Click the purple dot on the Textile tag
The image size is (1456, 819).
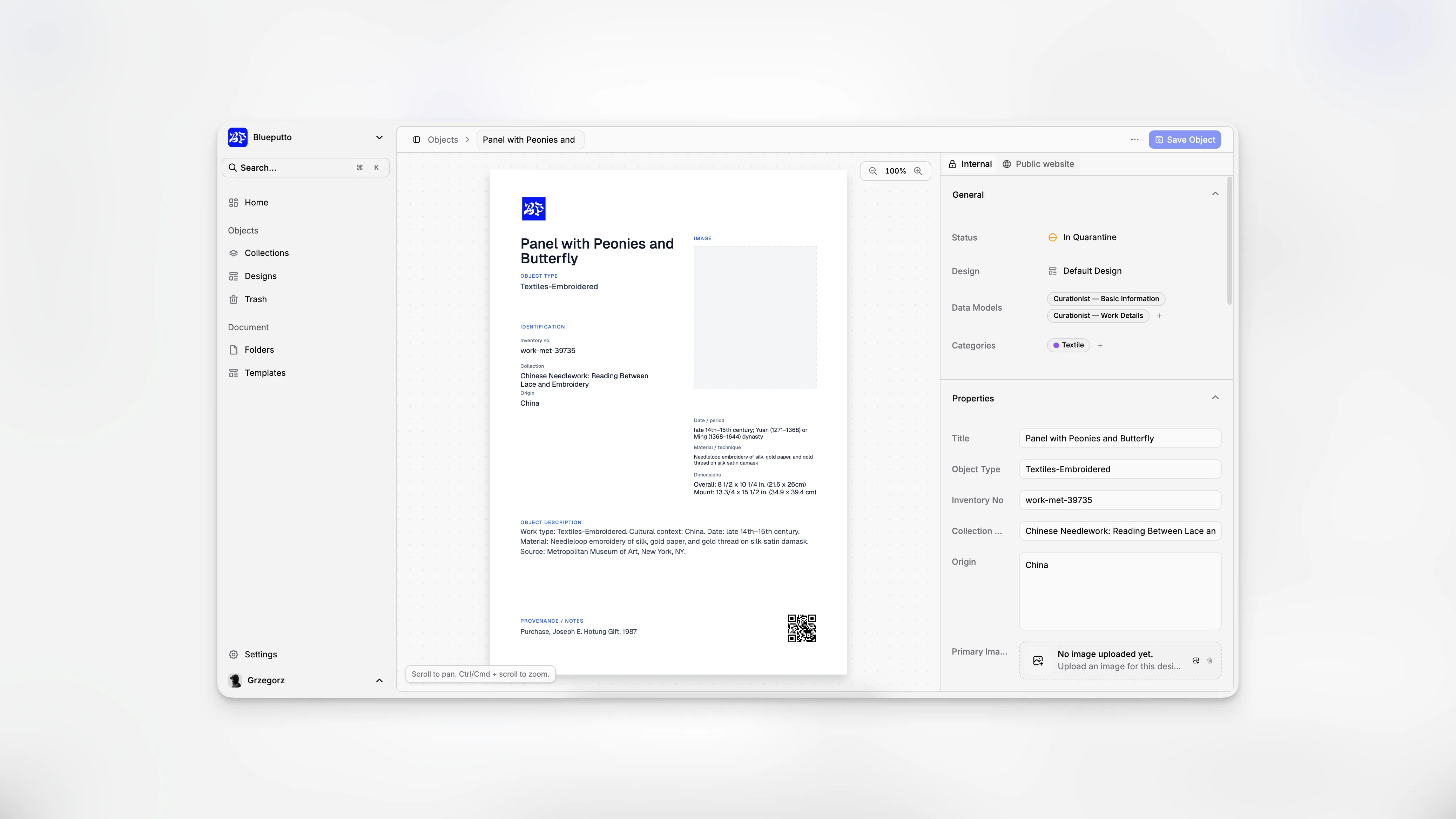pyautogui.click(x=1056, y=345)
